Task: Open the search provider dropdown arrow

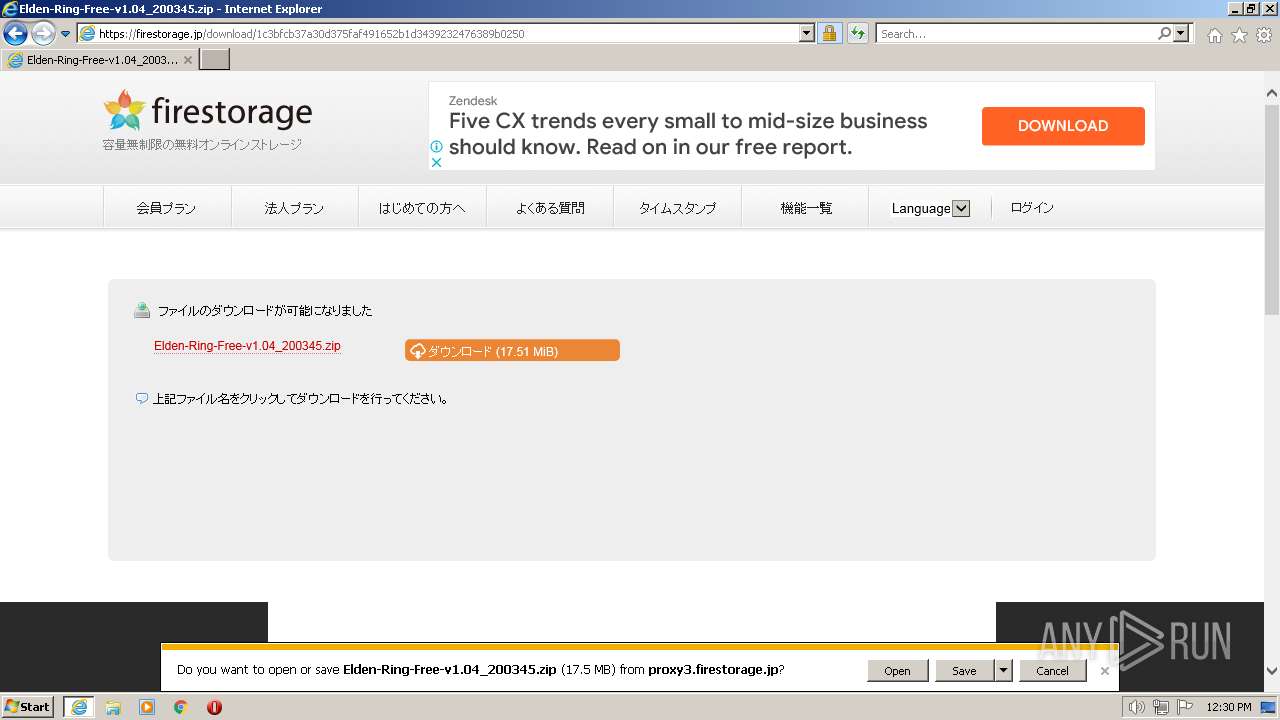Action: 1182,34
